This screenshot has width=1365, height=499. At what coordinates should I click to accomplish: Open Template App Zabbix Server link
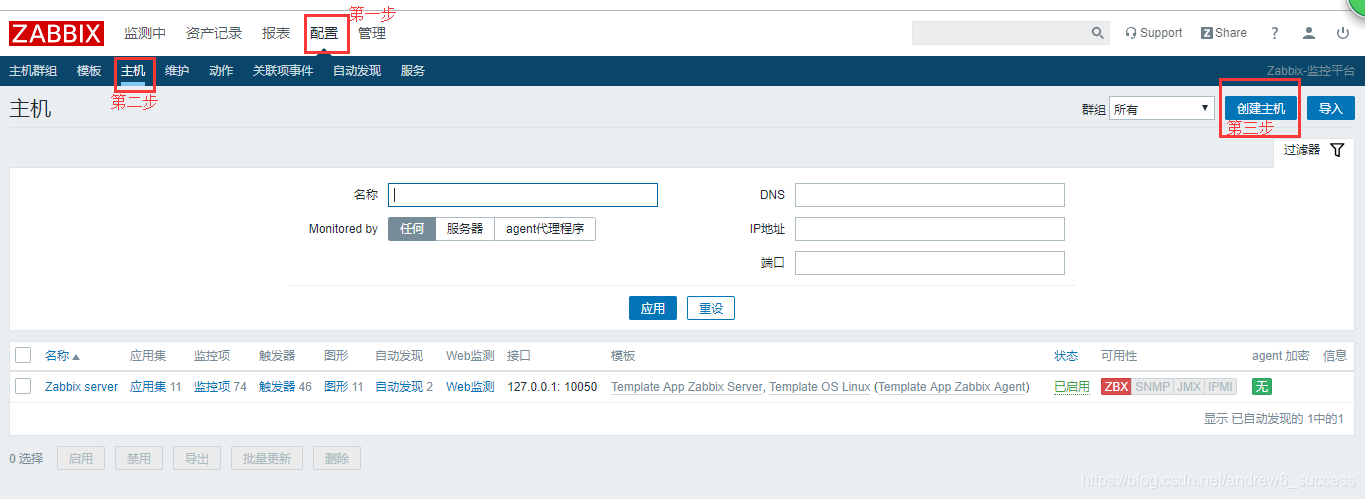pyautogui.click(x=687, y=387)
